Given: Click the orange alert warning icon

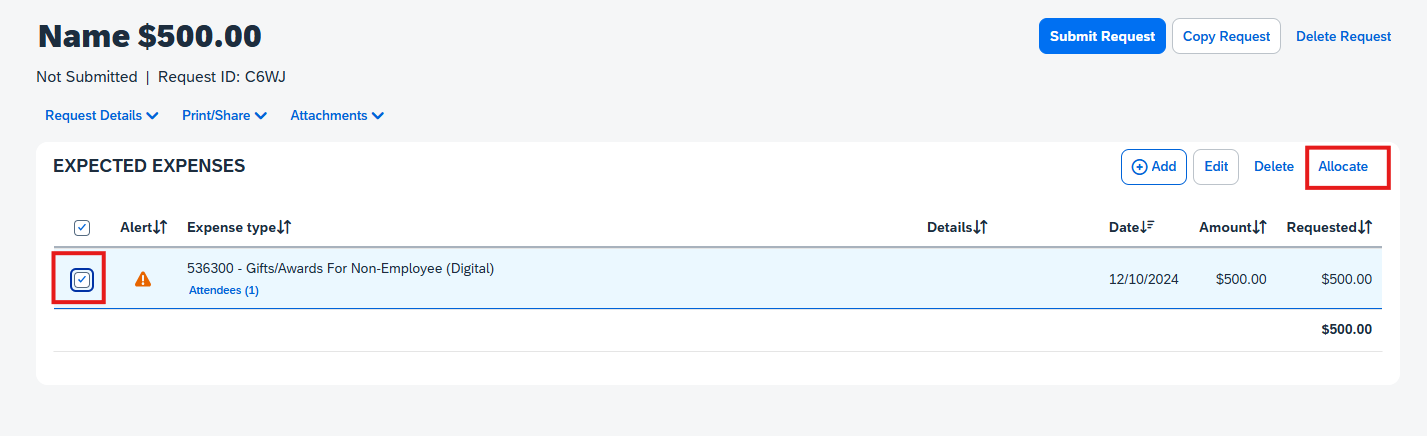Looking at the screenshot, I should [x=143, y=280].
